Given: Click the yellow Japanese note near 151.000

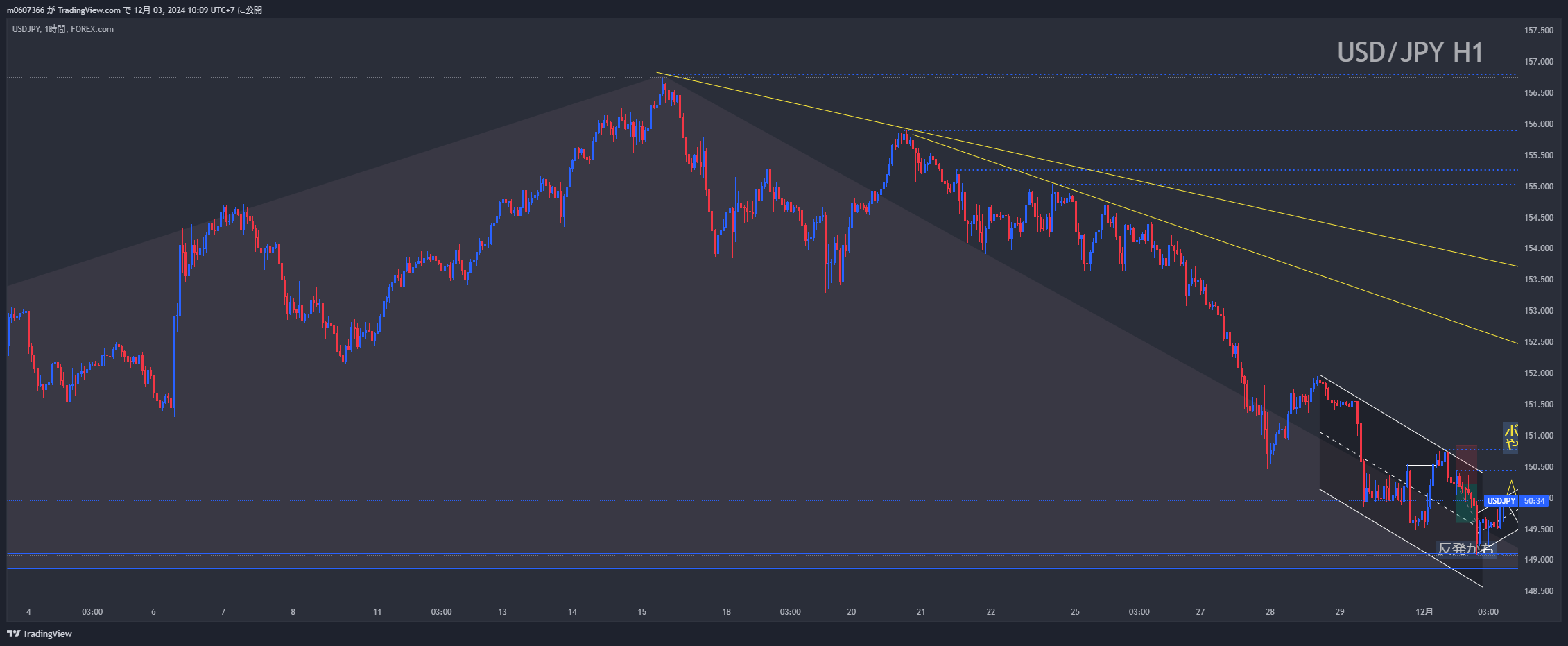Looking at the screenshot, I should [x=1510, y=438].
